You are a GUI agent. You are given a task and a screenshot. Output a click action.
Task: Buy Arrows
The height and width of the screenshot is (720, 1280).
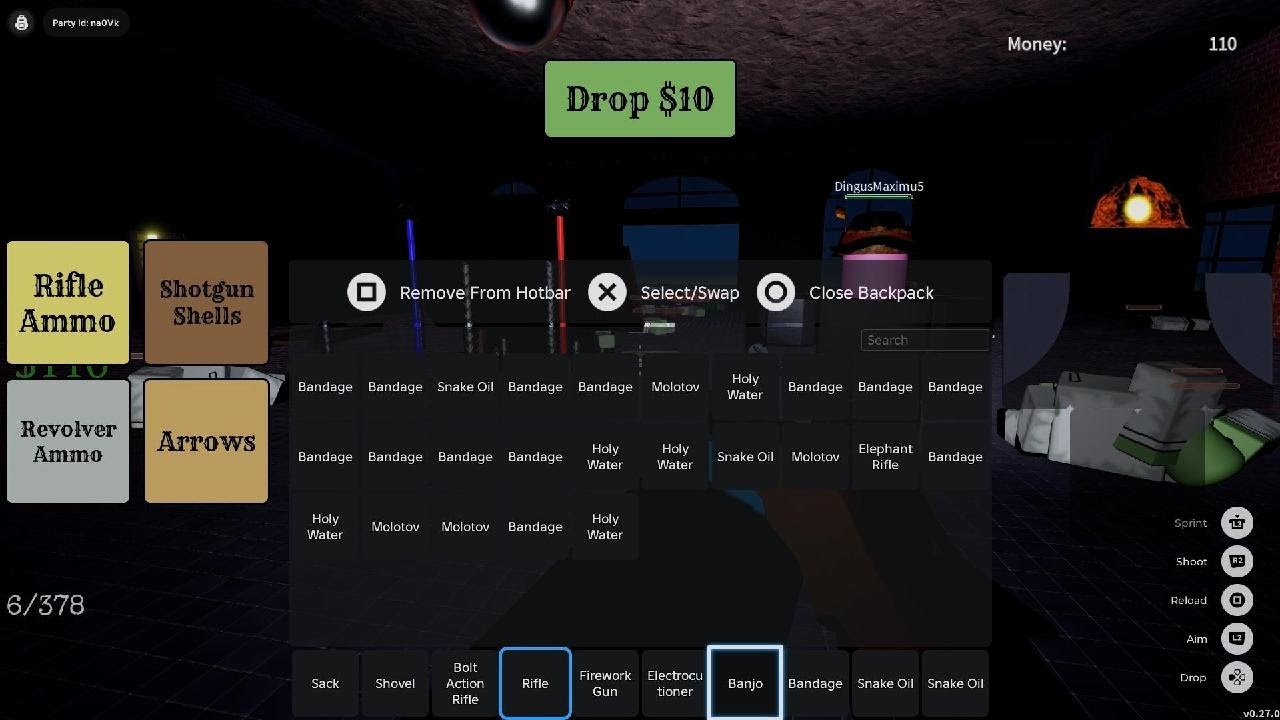click(x=206, y=441)
